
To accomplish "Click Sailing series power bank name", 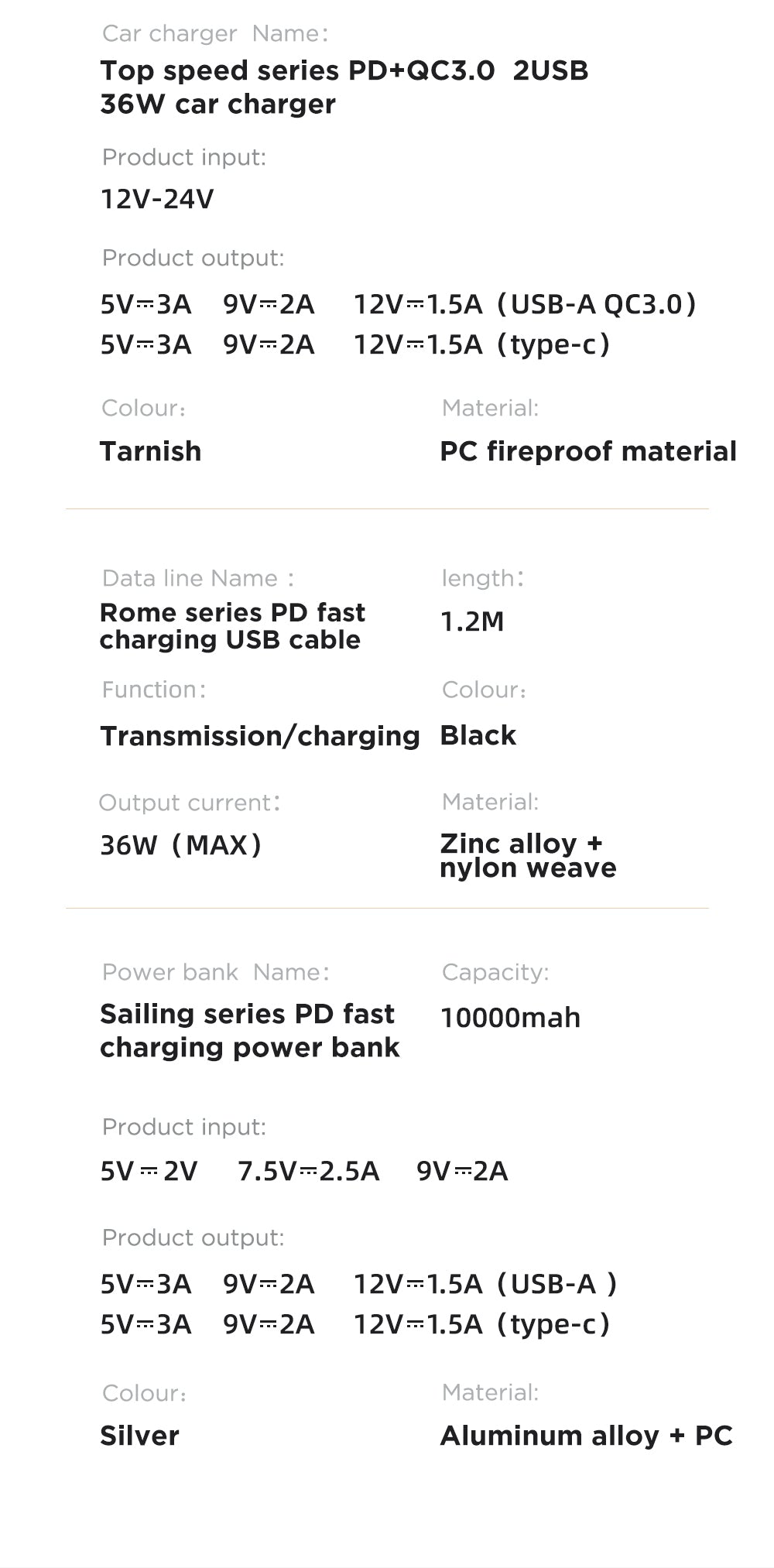I will (250, 1030).
